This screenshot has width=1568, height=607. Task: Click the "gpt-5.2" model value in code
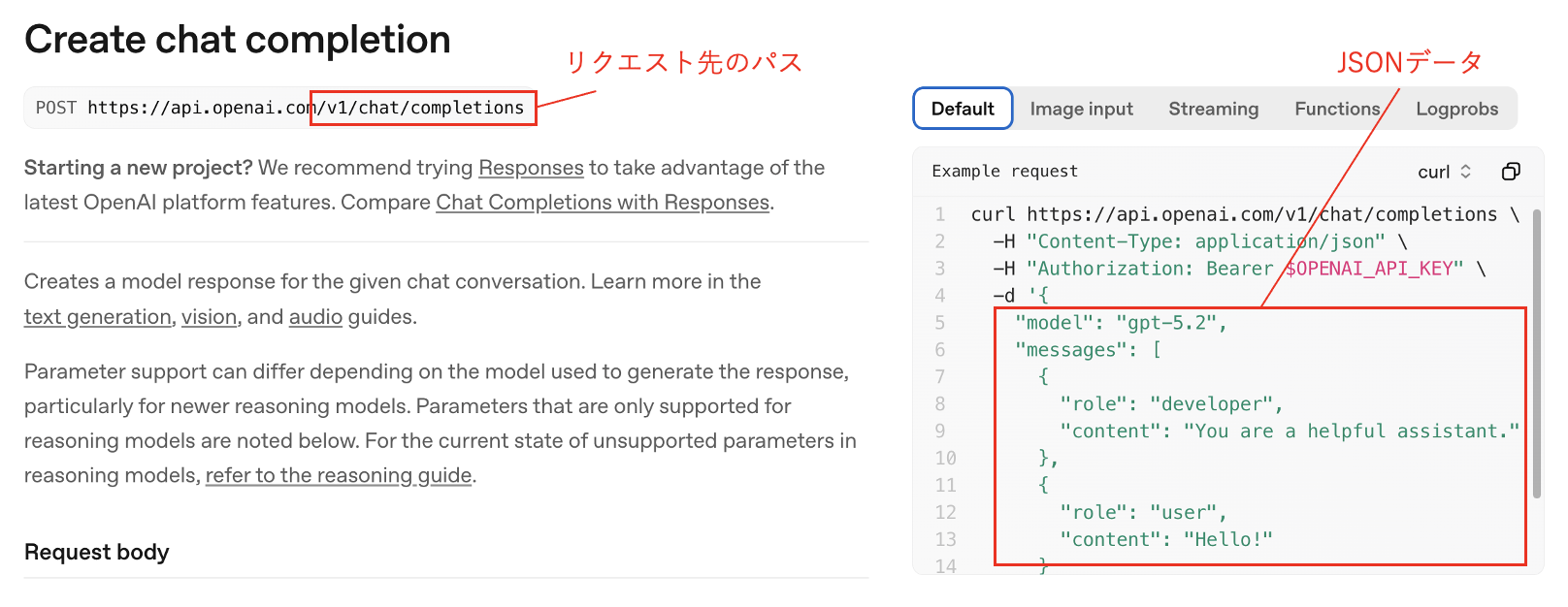(1169, 323)
